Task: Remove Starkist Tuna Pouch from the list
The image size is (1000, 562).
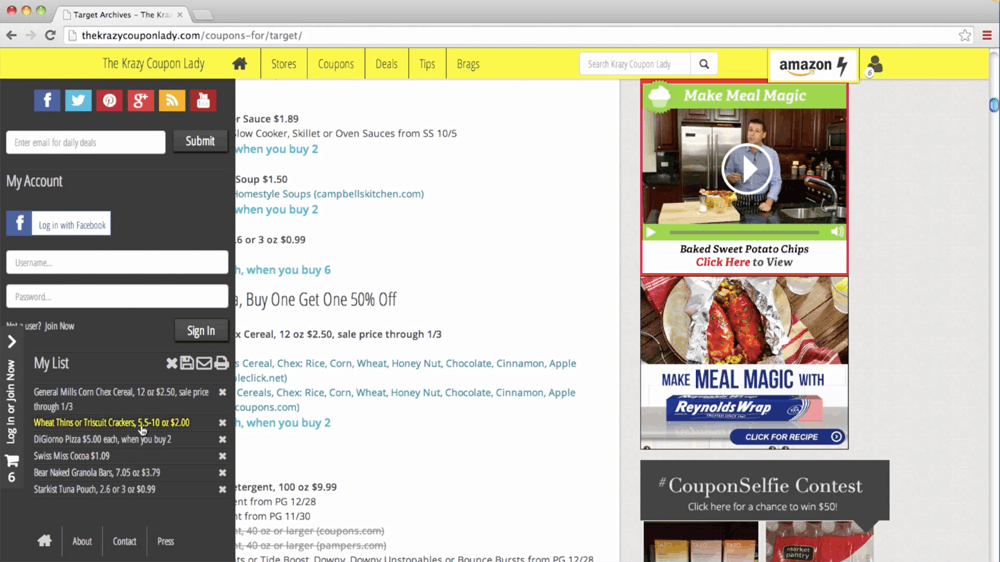Action: coord(223,489)
